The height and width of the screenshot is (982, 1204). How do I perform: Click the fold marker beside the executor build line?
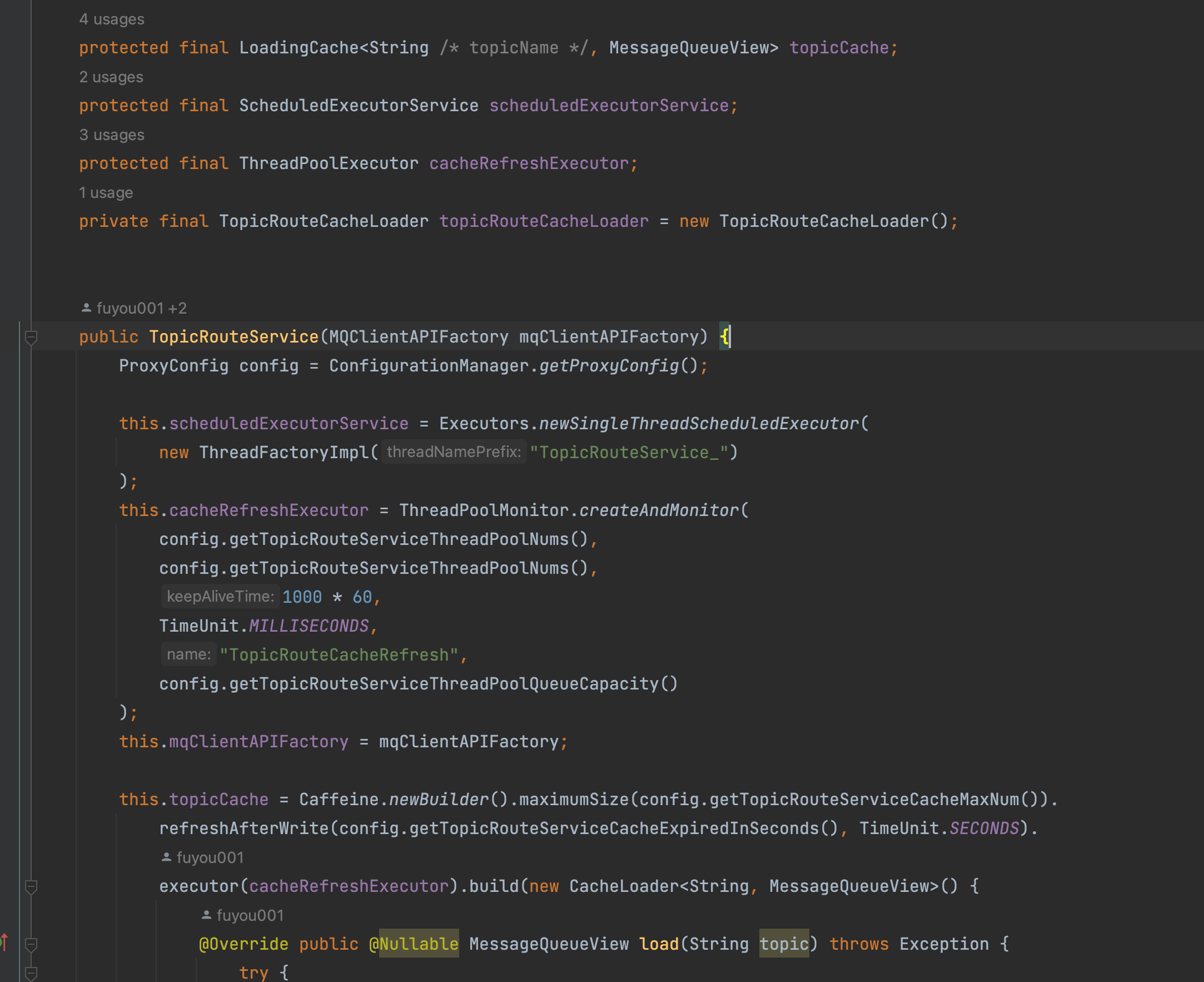[31, 886]
